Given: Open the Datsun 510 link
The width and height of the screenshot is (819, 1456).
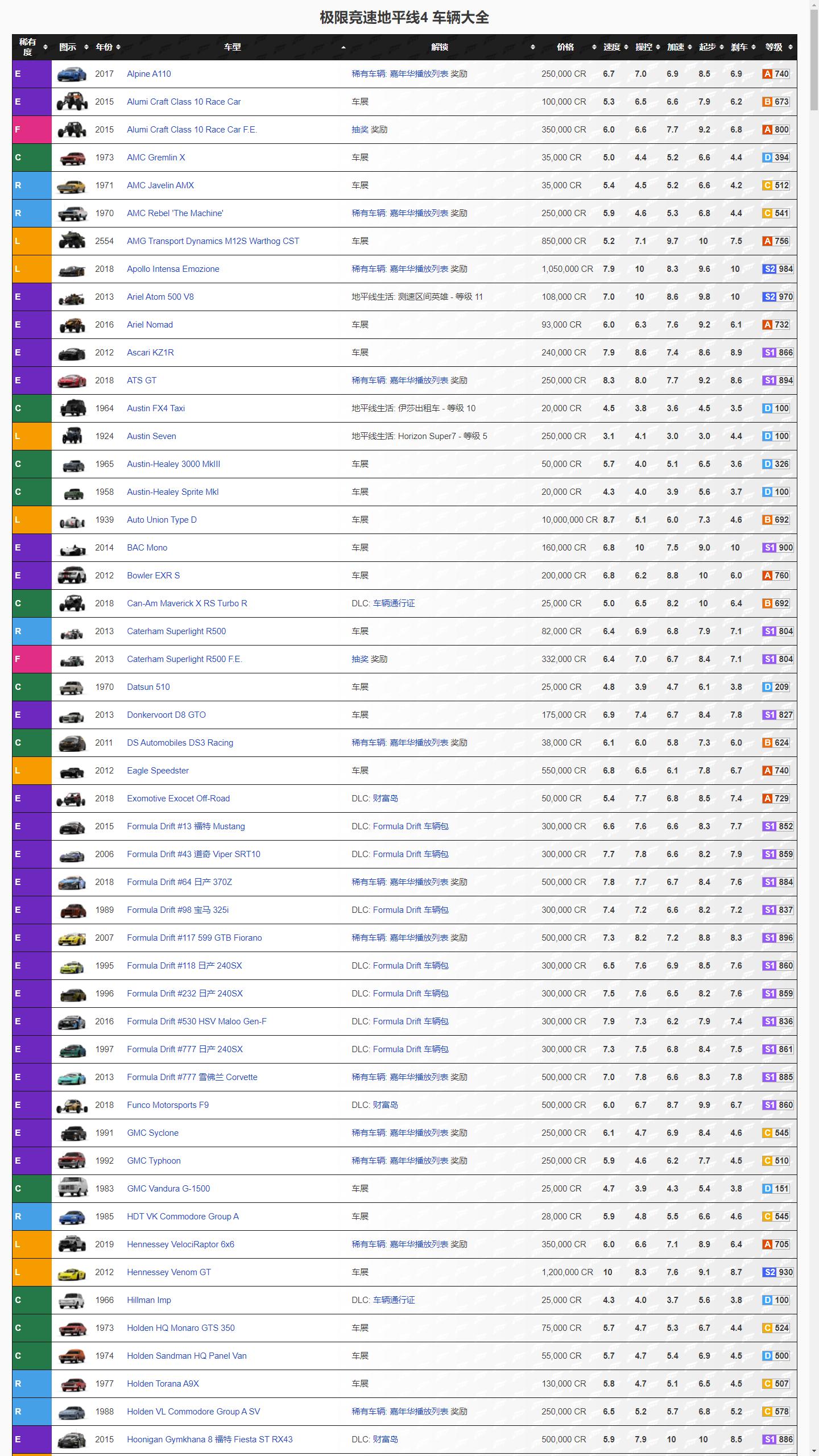Looking at the screenshot, I should tap(148, 687).
